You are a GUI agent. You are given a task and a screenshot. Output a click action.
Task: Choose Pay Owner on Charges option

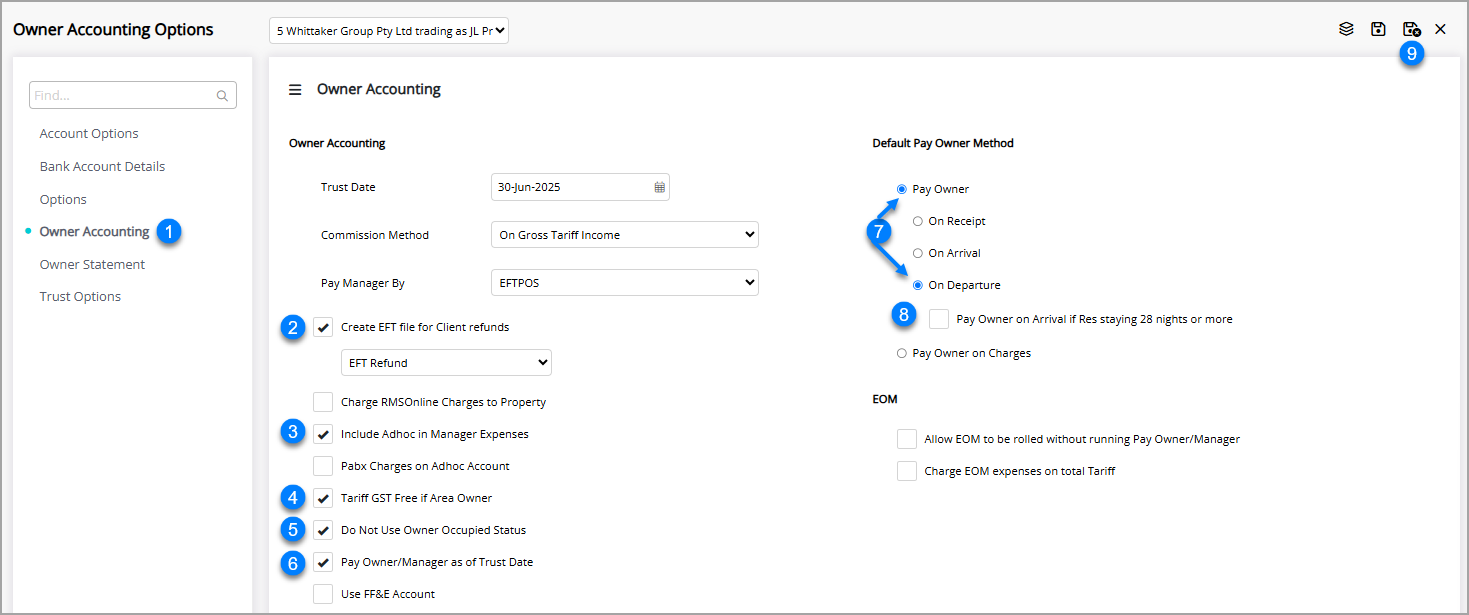point(902,353)
